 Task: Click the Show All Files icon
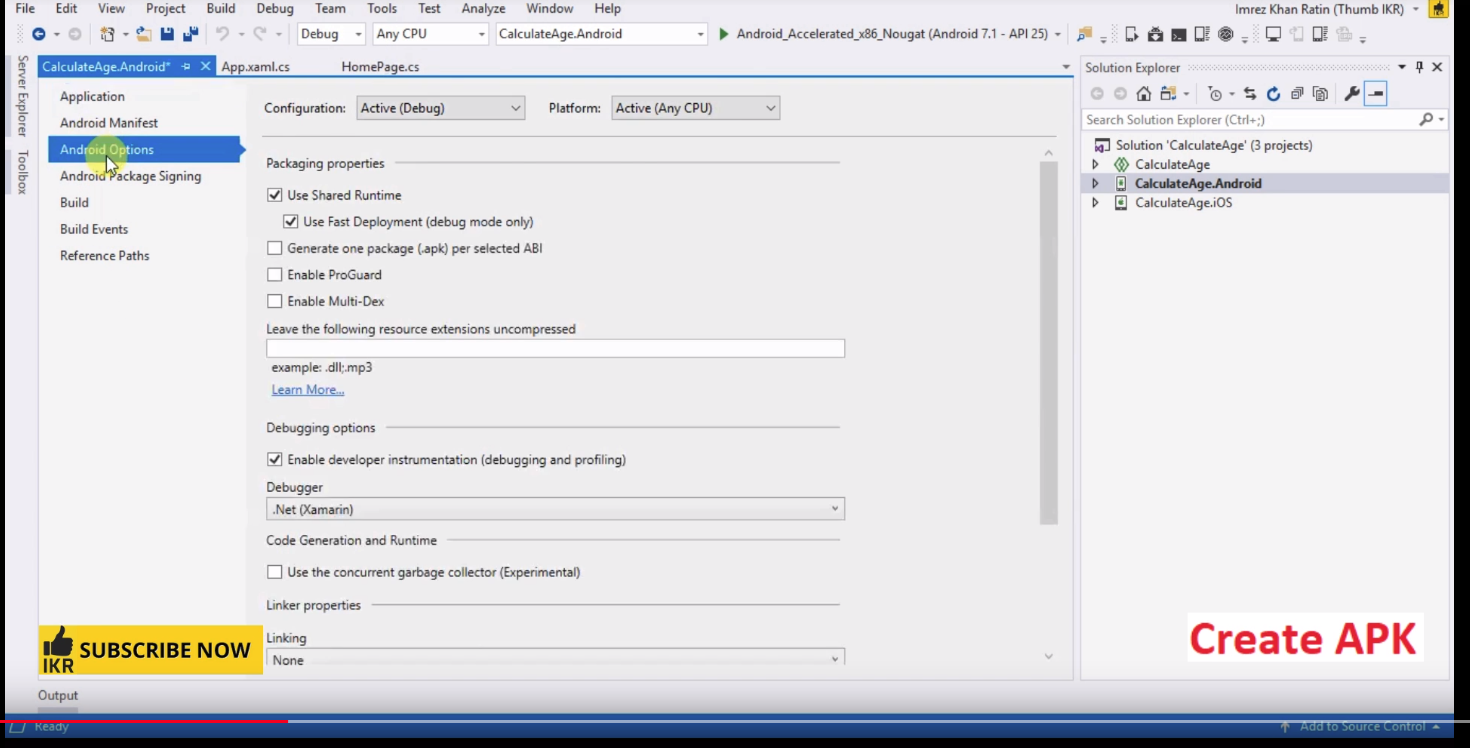pyautogui.click(x=1320, y=94)
